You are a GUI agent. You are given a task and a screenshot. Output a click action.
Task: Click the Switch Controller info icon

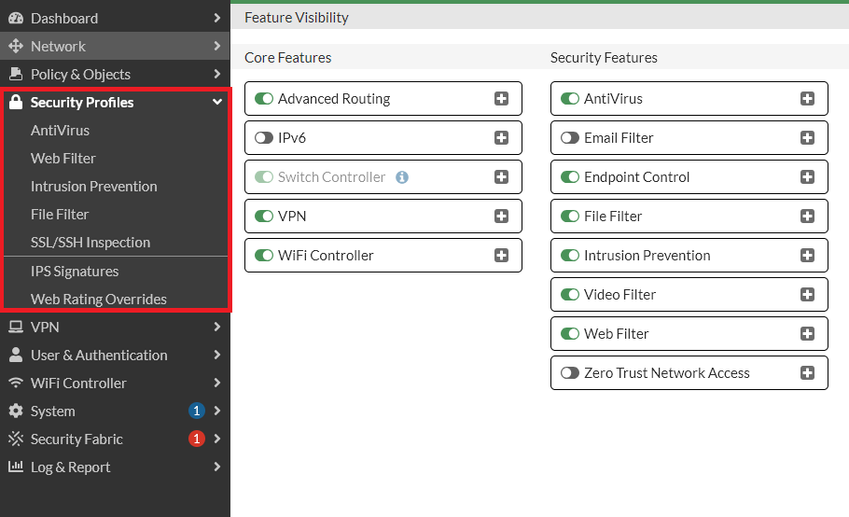[x=402, y=177]
